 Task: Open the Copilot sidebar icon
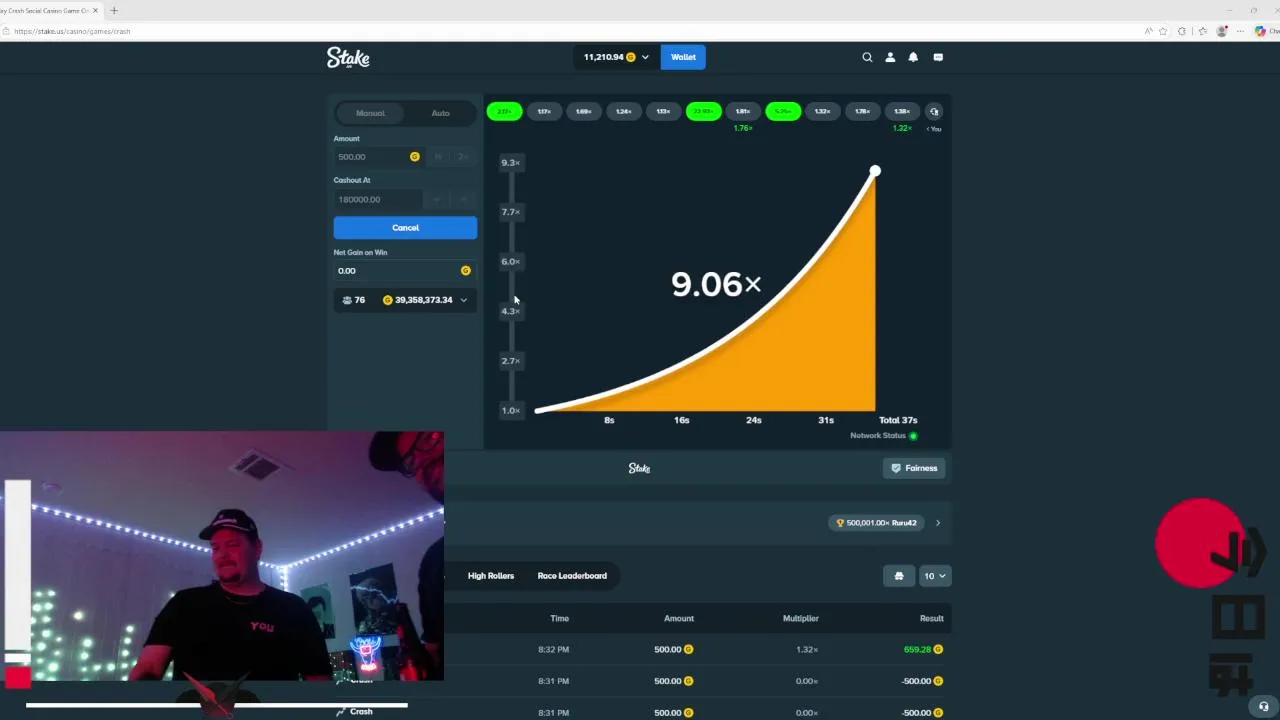click(1260, 31)
